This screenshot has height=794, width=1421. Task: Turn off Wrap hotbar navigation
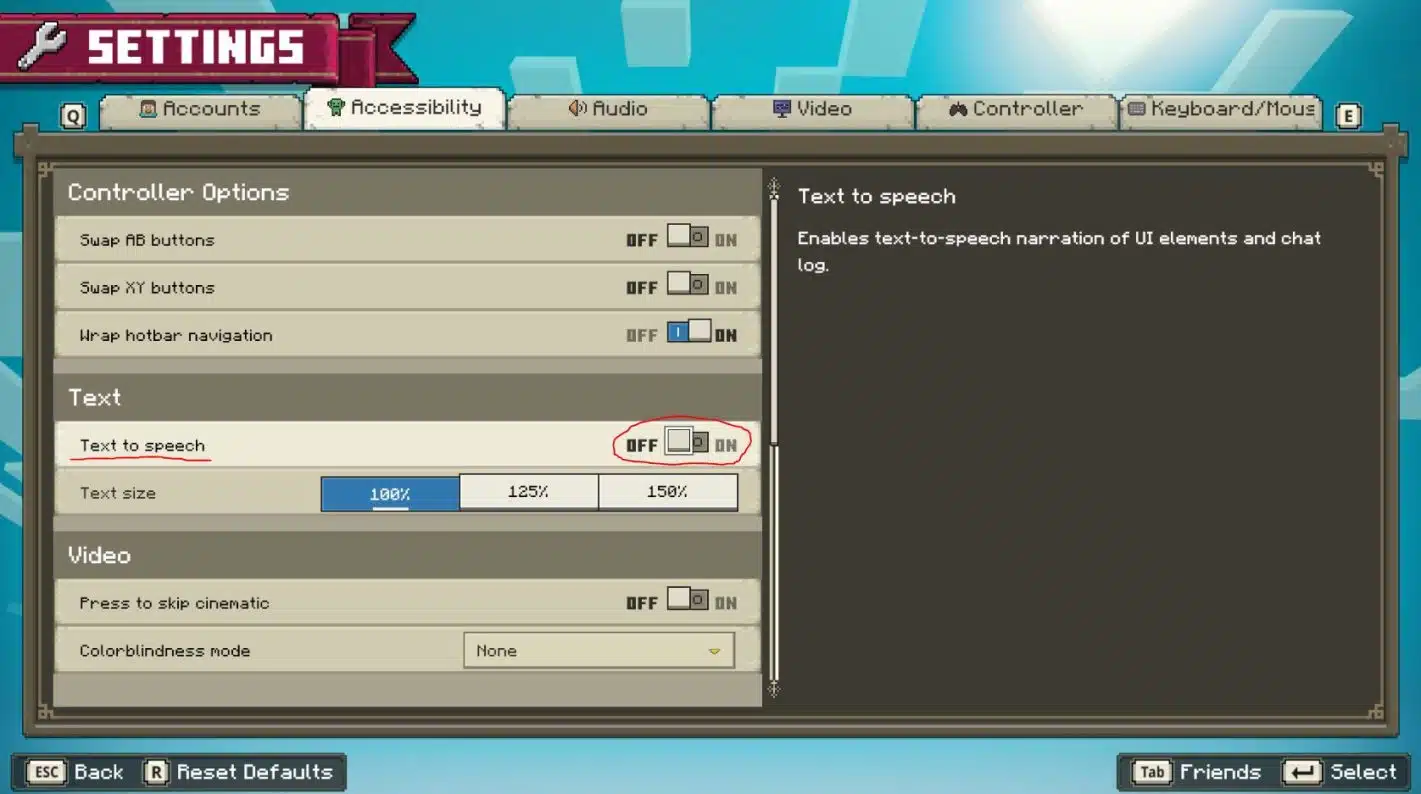(688, 333)
